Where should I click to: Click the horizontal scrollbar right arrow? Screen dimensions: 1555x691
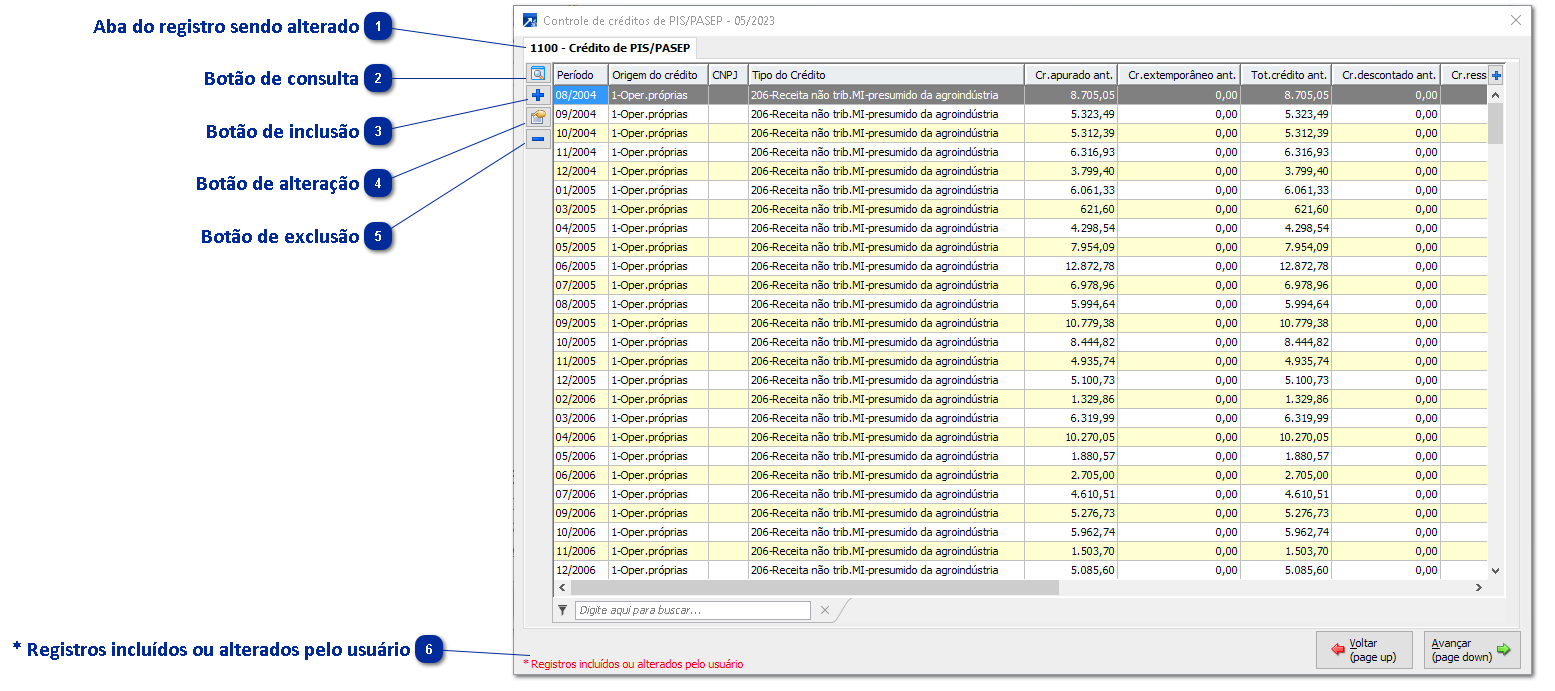coord(1479,588)
